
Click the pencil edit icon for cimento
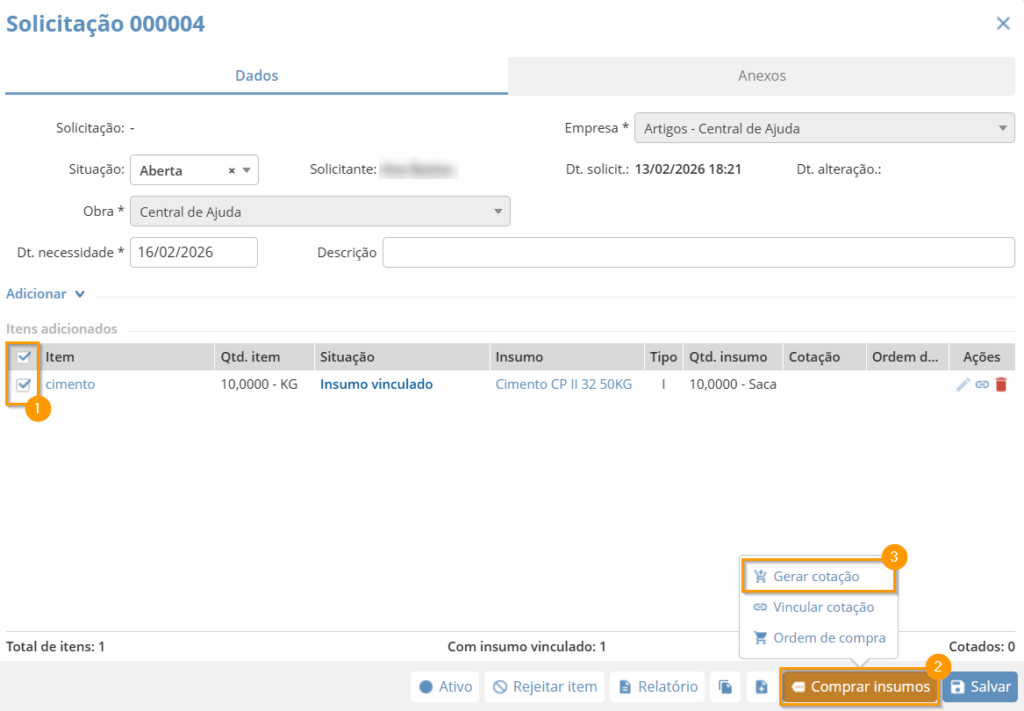tap(963, 384)
